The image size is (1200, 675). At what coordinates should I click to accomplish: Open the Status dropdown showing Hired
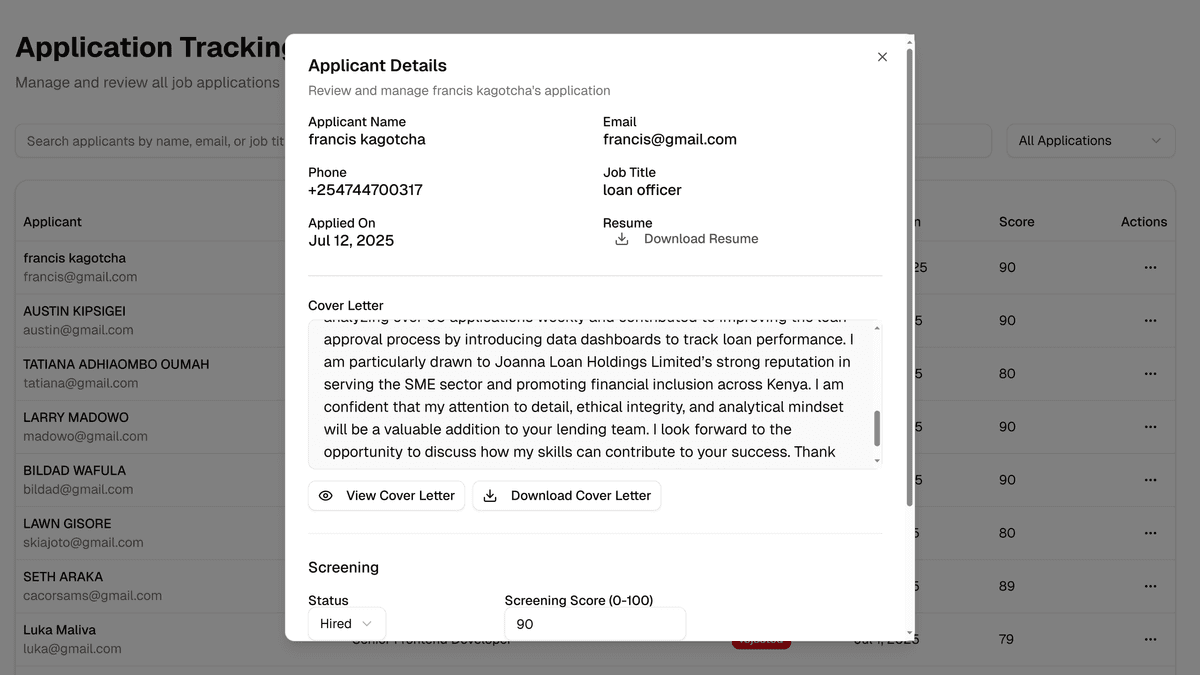tap(347, 624)
